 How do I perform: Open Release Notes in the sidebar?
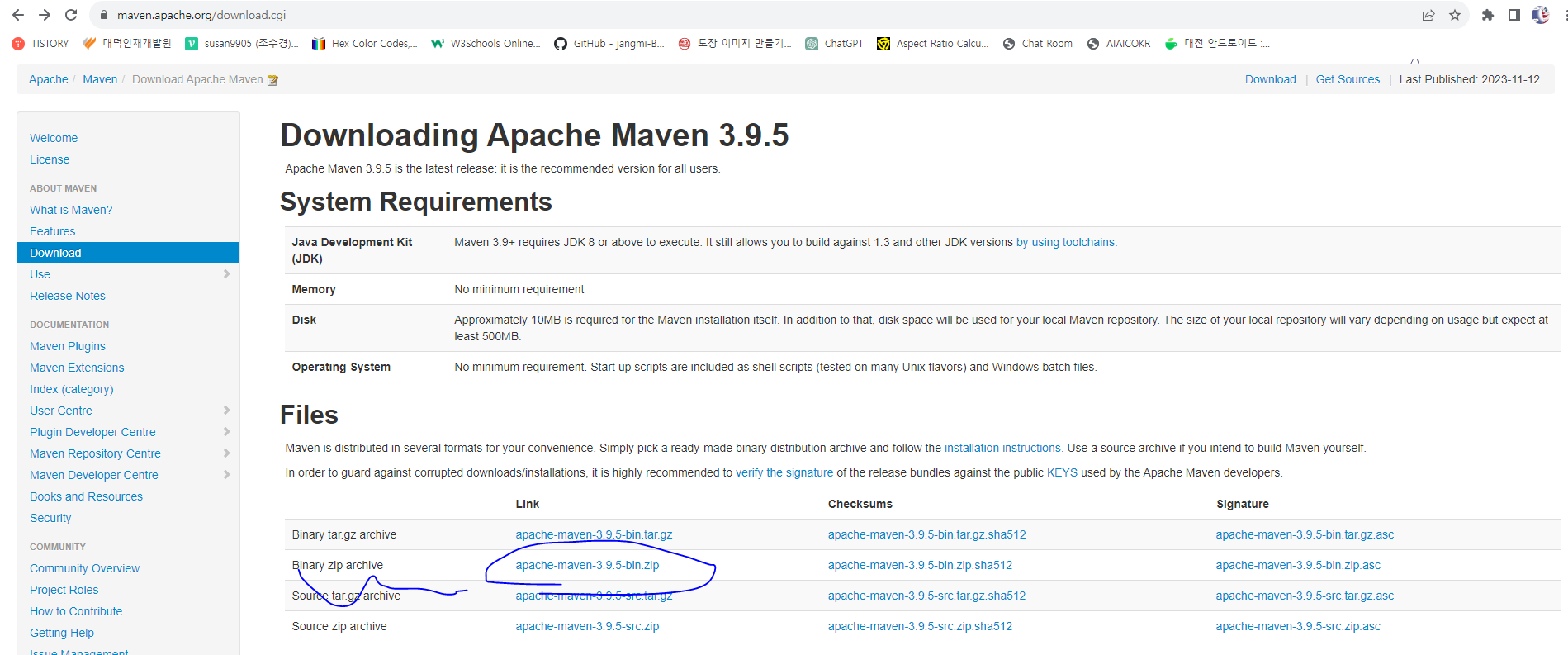tap(68, 296)
